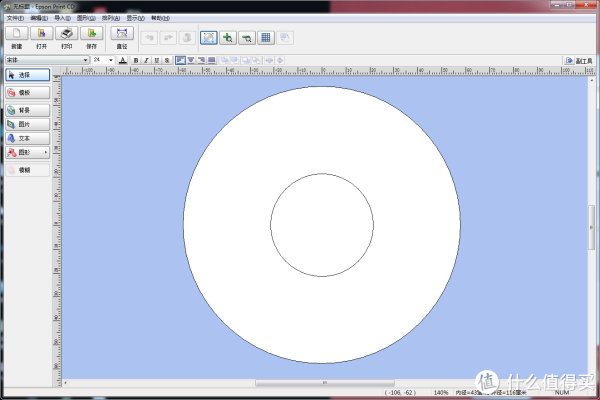Image resolution: width=600 pixels, height=400 pixels.
Task: Align text to the left
Action: pyautogui.click(x=180, y=60)
